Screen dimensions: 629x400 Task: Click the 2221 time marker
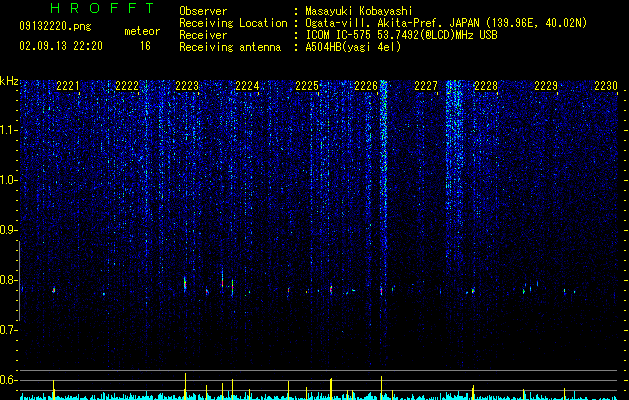[68, 86]
